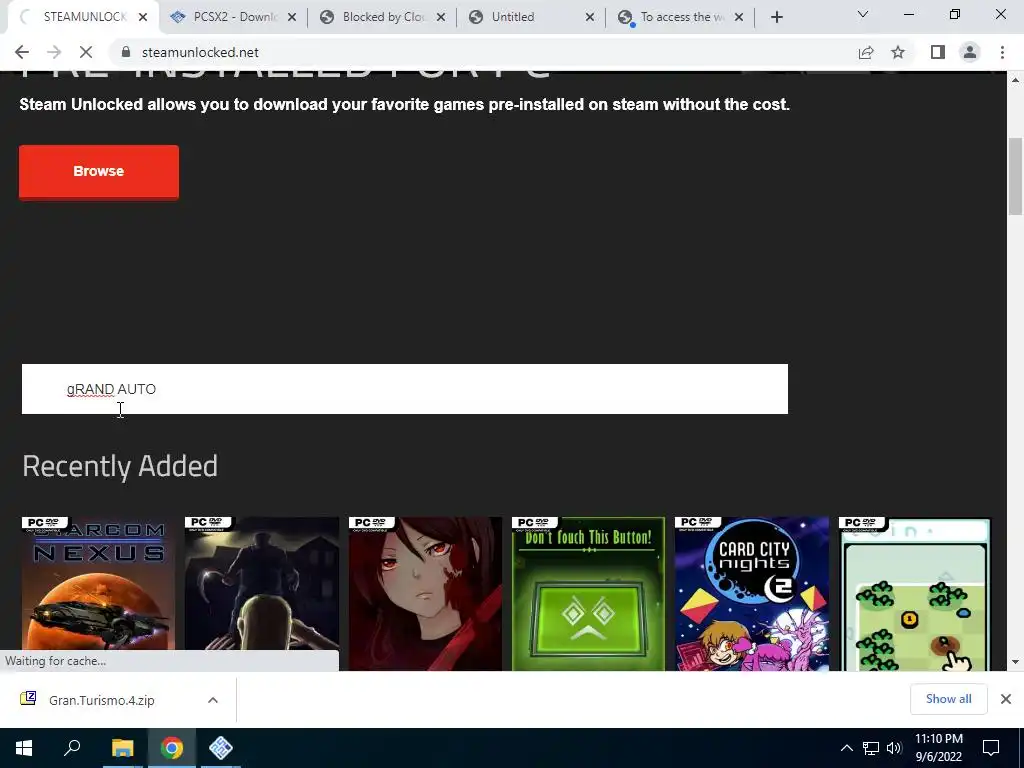Open Chrome's three-dot menu
The width and height of the screenshot is (1024, 768).
point(1002,52)
